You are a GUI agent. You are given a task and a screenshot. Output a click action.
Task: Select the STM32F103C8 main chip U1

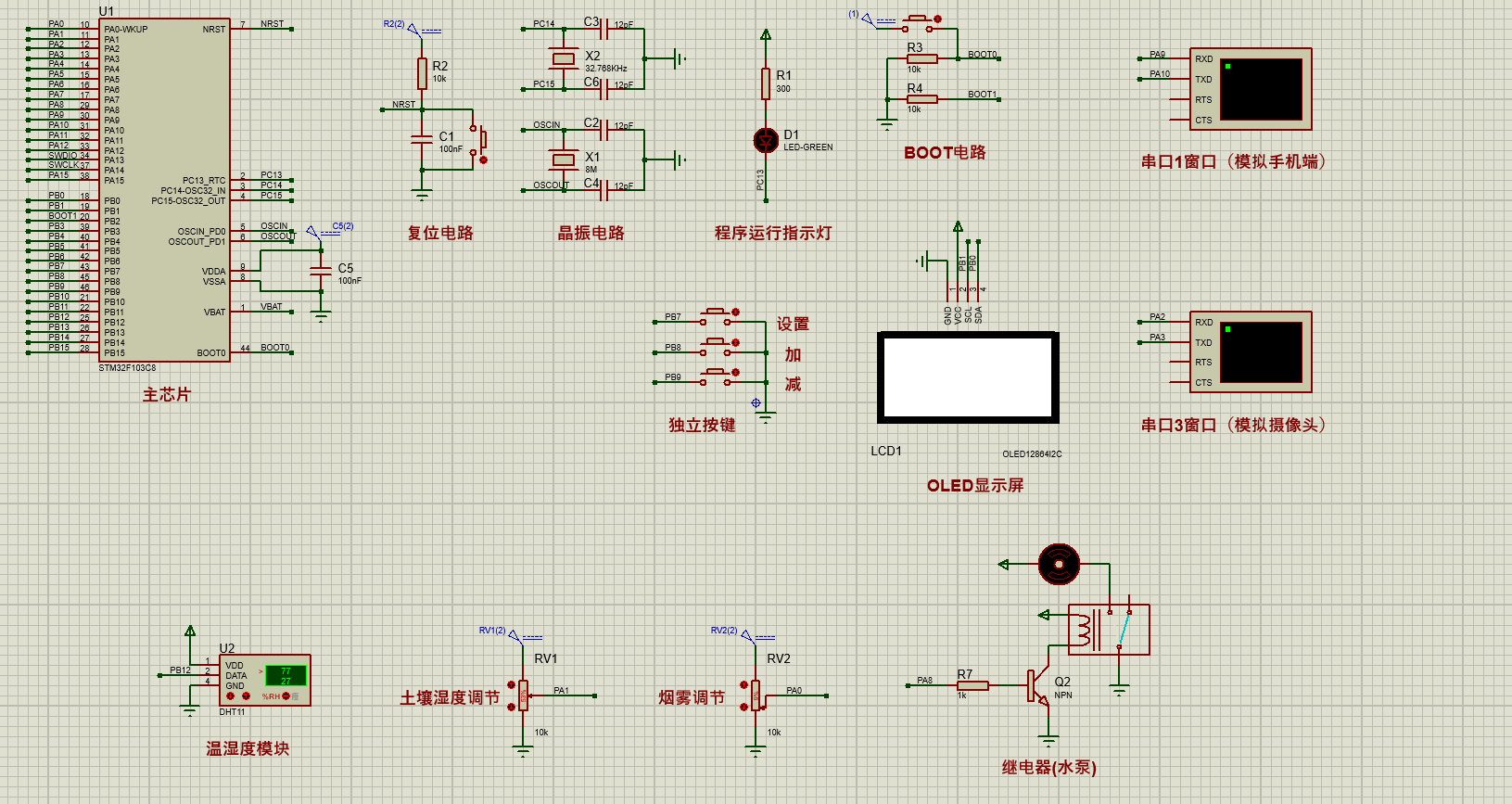tap(165, 190)
